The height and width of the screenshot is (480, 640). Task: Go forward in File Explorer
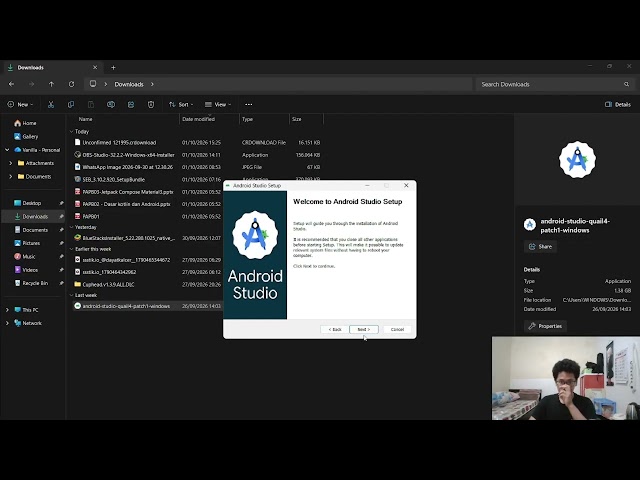point(31,84)
